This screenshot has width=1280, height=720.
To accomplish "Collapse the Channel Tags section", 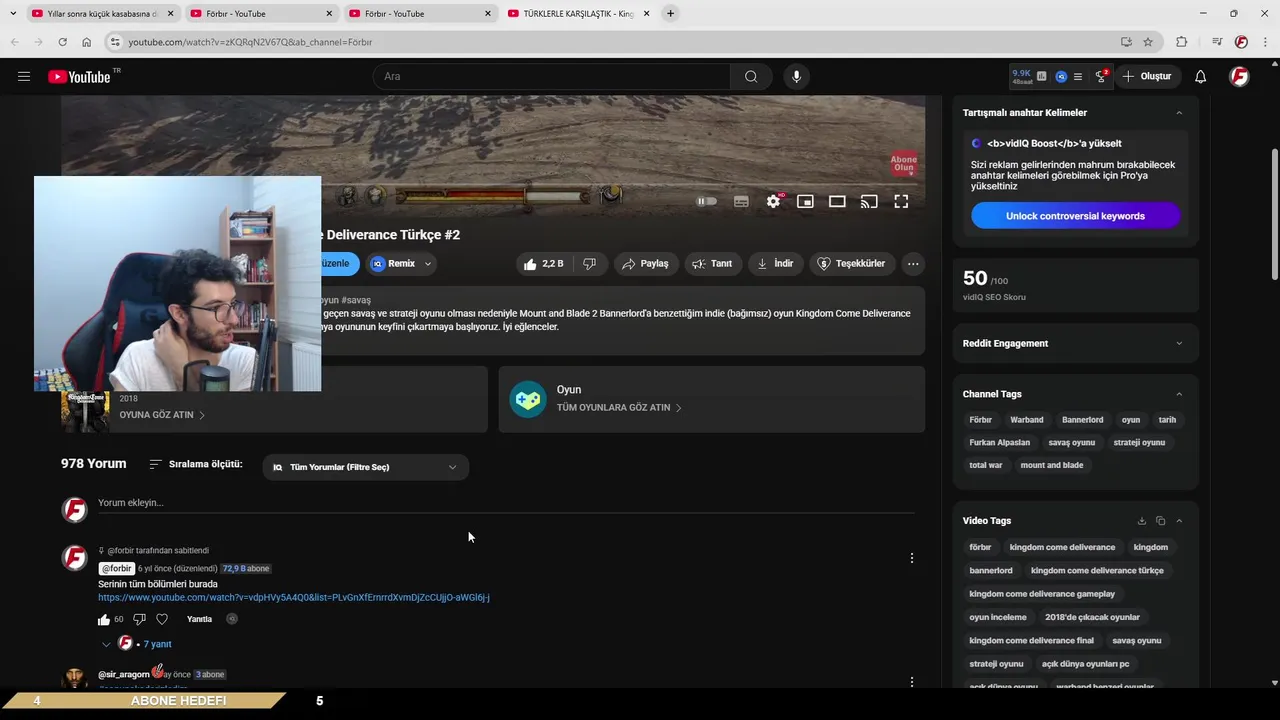I will pyautogui.click(x=1179, y=394).
